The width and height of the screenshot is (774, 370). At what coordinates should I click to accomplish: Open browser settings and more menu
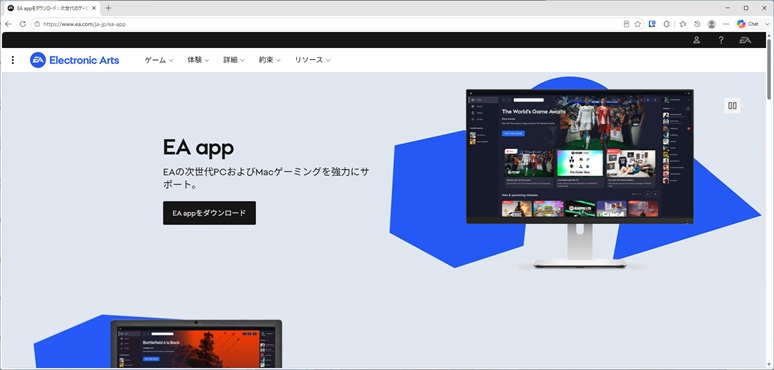(726, 24)
